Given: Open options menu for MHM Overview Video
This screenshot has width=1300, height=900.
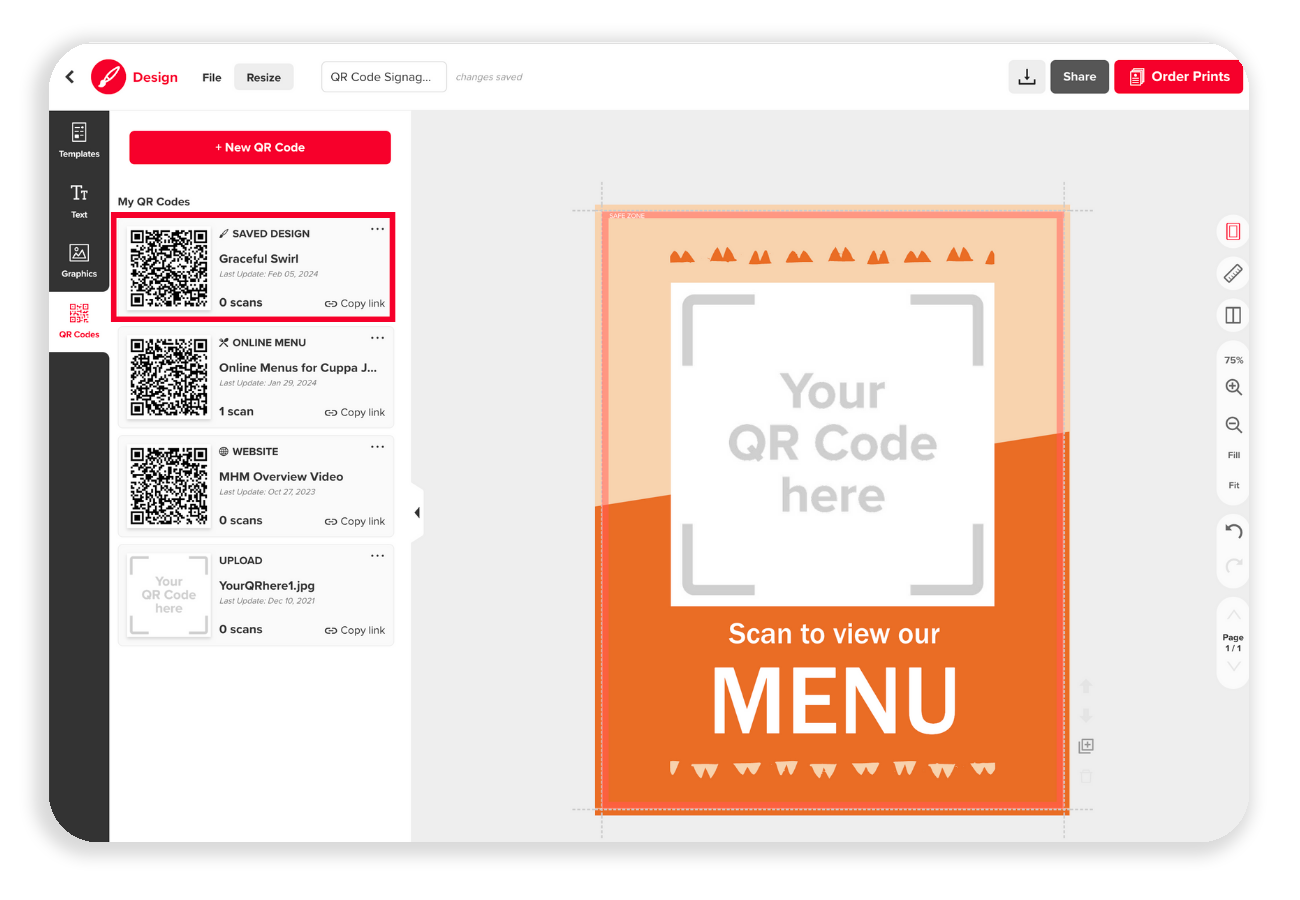Looking at the screenshot, I should [x=377, y=447].
